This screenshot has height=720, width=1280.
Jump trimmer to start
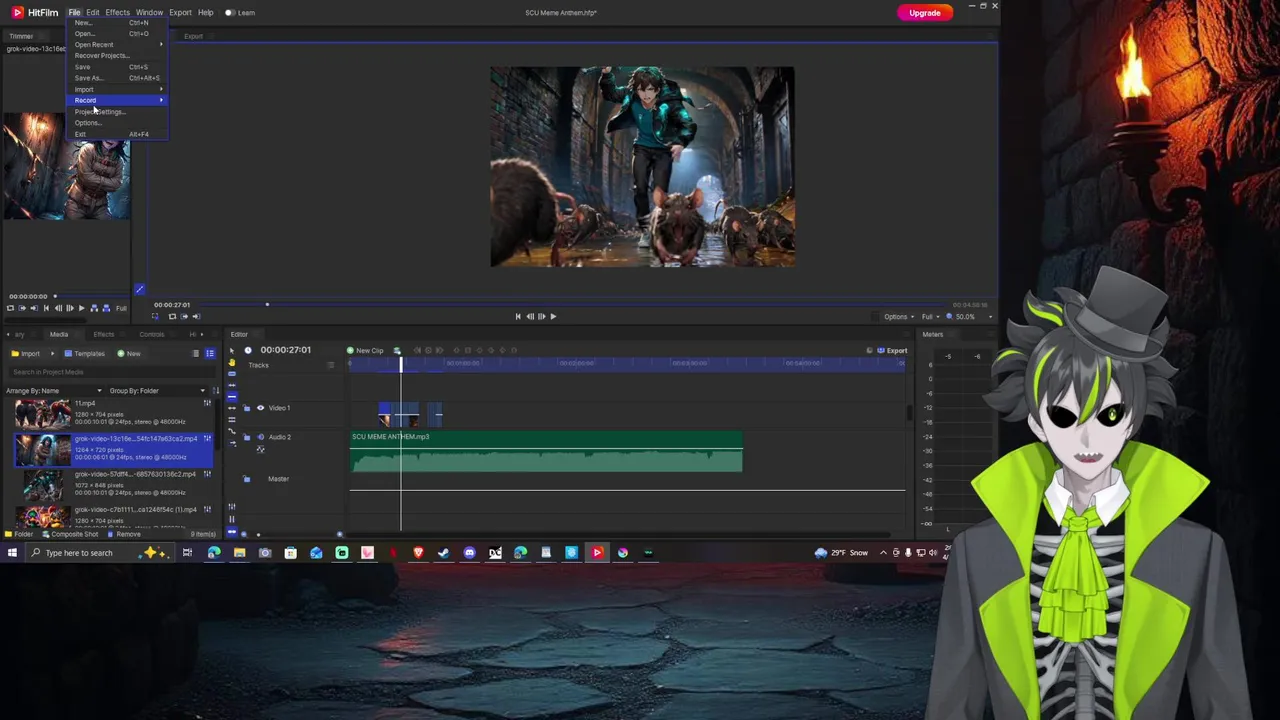46,308
